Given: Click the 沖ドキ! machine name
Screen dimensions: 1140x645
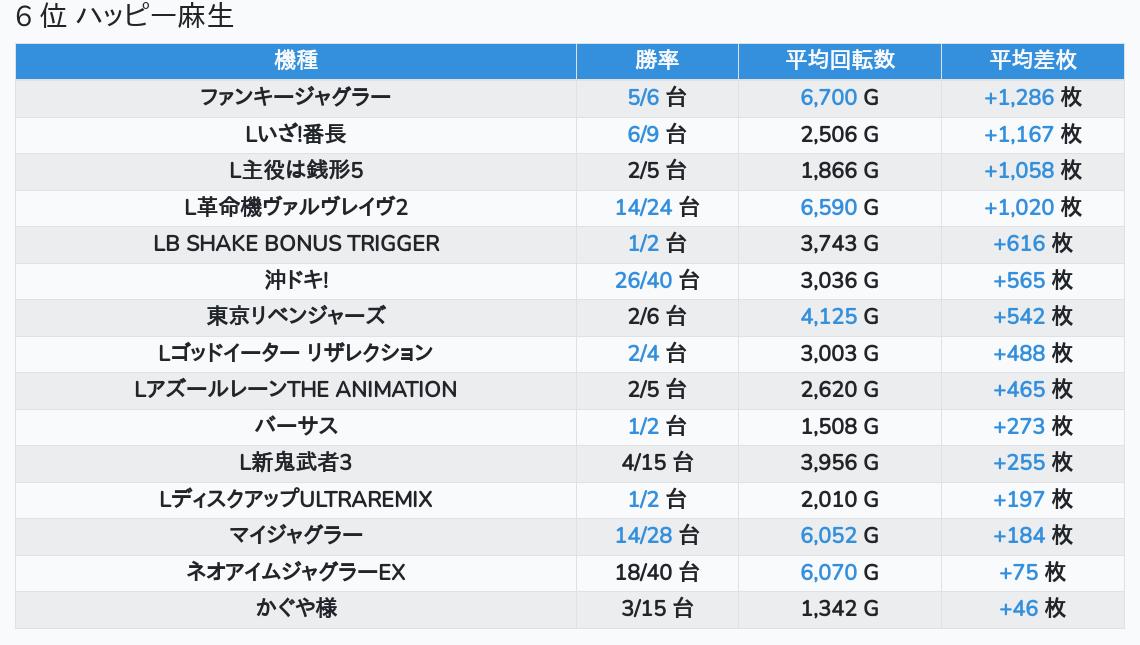Looking at the screenshot, I should pos(295,280).
